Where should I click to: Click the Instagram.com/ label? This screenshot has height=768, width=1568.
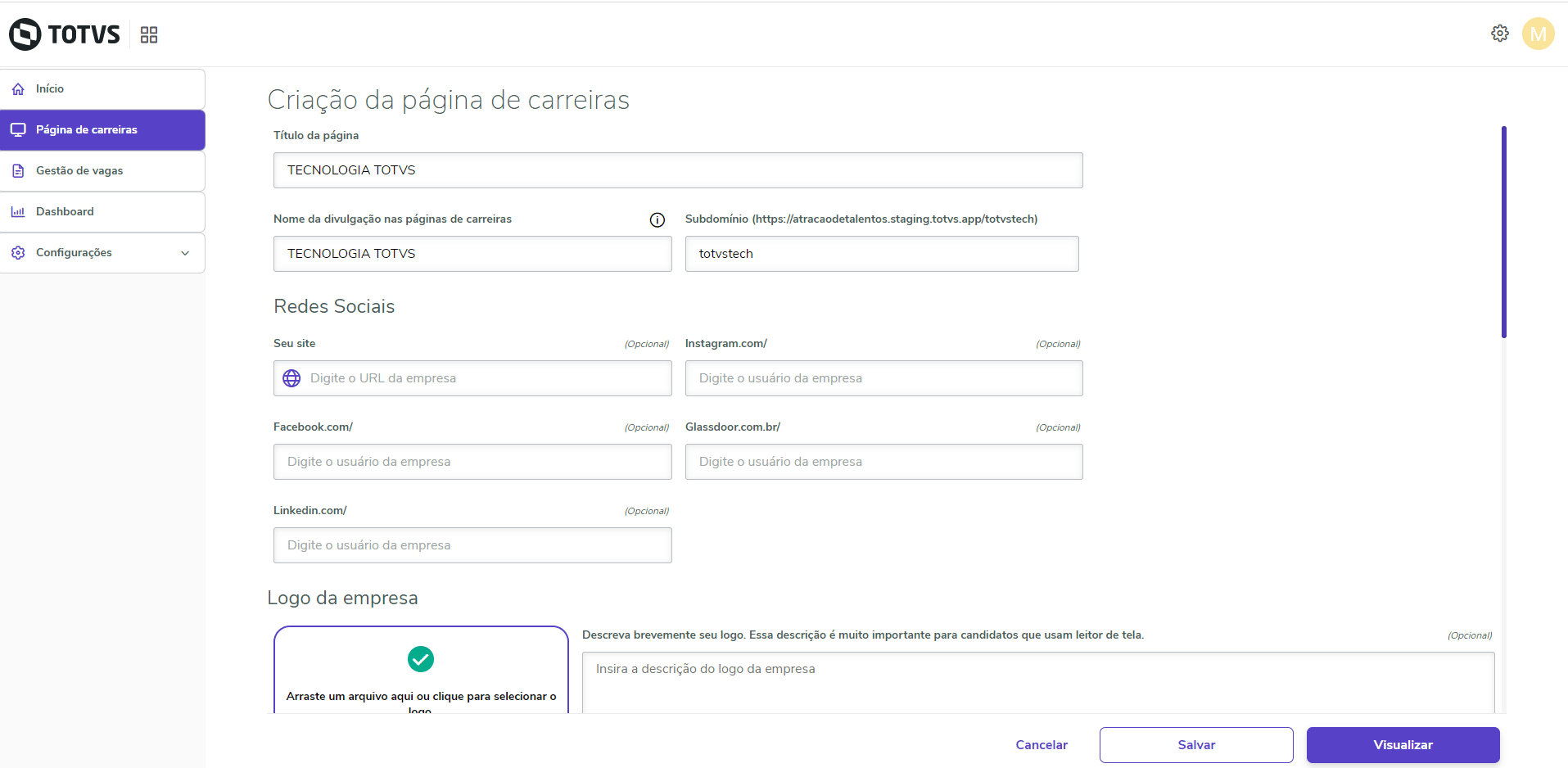[726, 344]
